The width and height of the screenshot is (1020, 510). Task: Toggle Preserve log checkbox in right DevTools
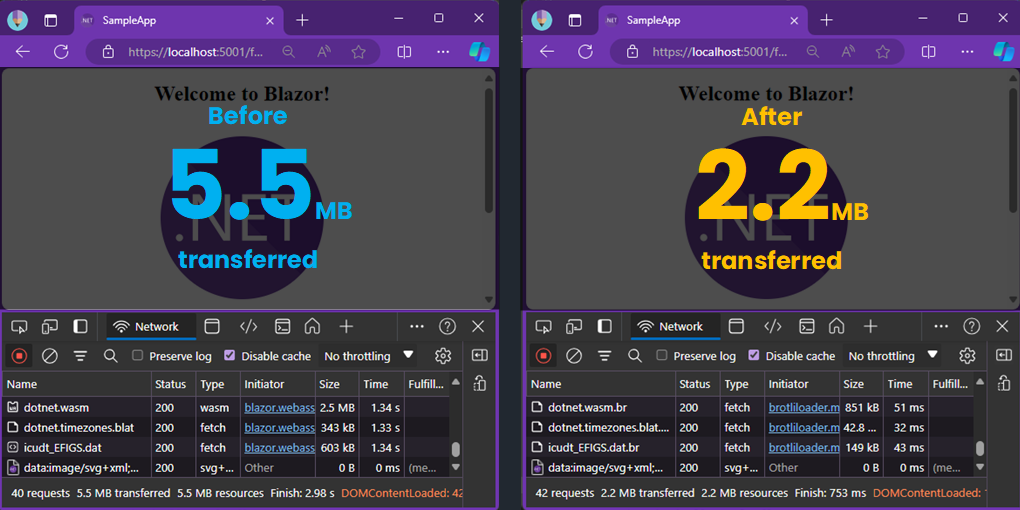662,355
